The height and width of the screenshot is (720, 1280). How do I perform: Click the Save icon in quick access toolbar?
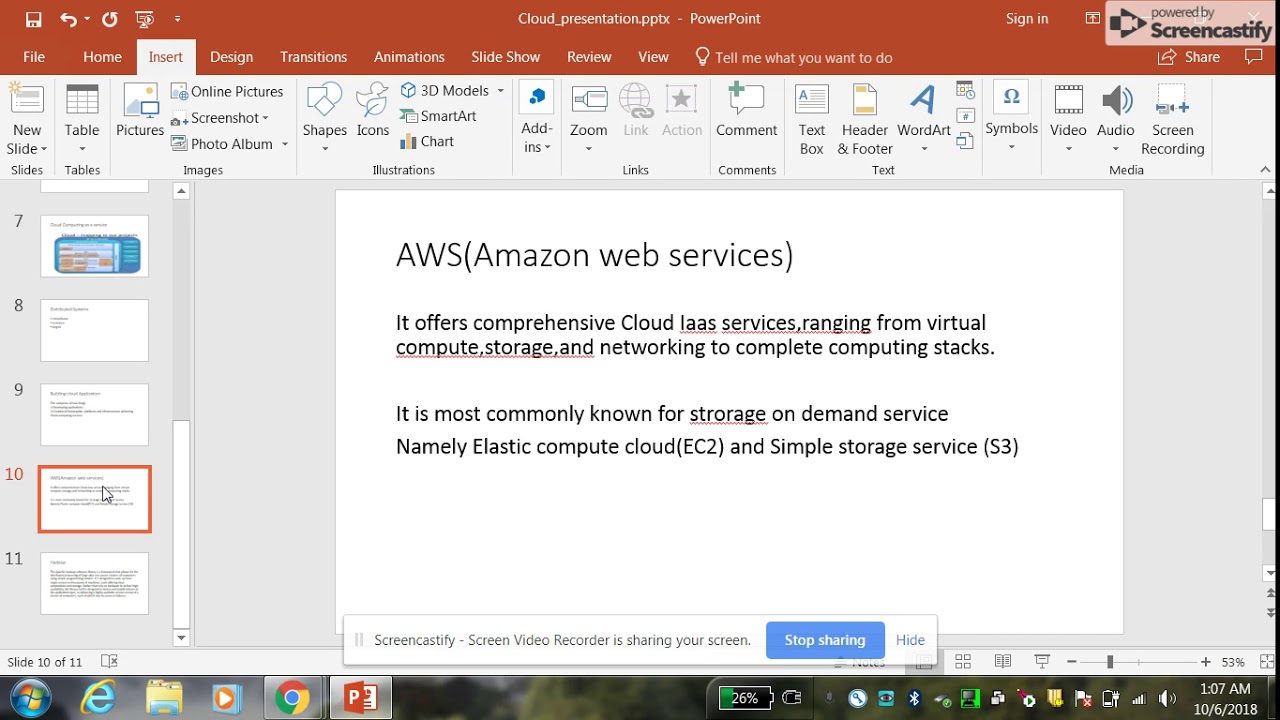point(34,19)
